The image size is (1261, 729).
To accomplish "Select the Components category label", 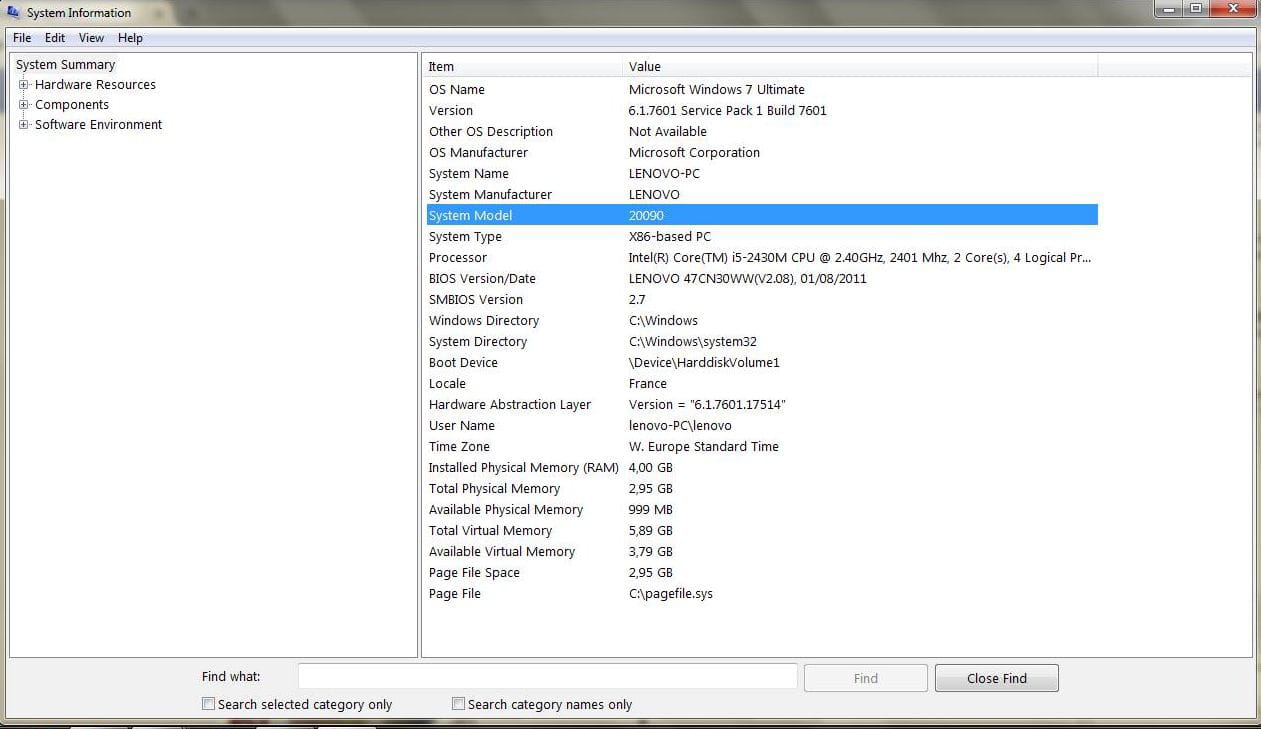I will coord(72,105).
